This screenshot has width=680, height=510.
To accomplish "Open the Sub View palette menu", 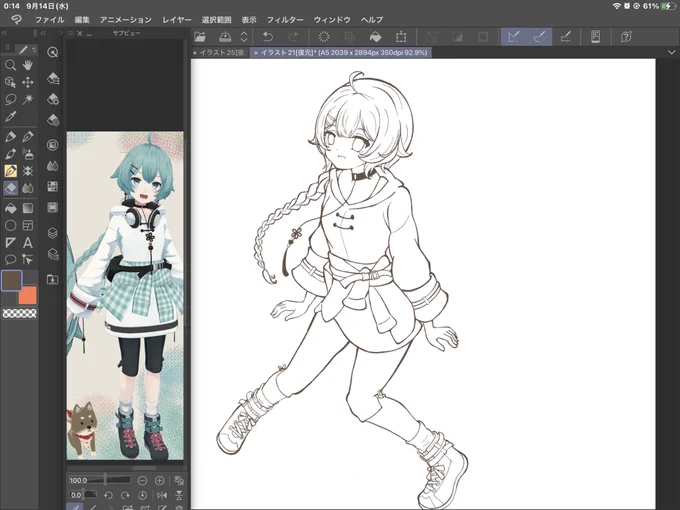I will (x=72, y=33).
